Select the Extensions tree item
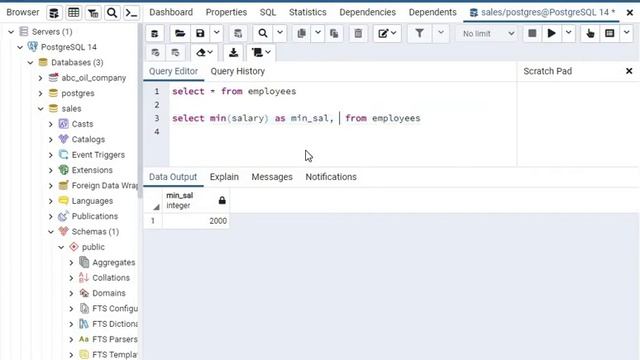This screenshot has width=640, height=360. (92, 170)
